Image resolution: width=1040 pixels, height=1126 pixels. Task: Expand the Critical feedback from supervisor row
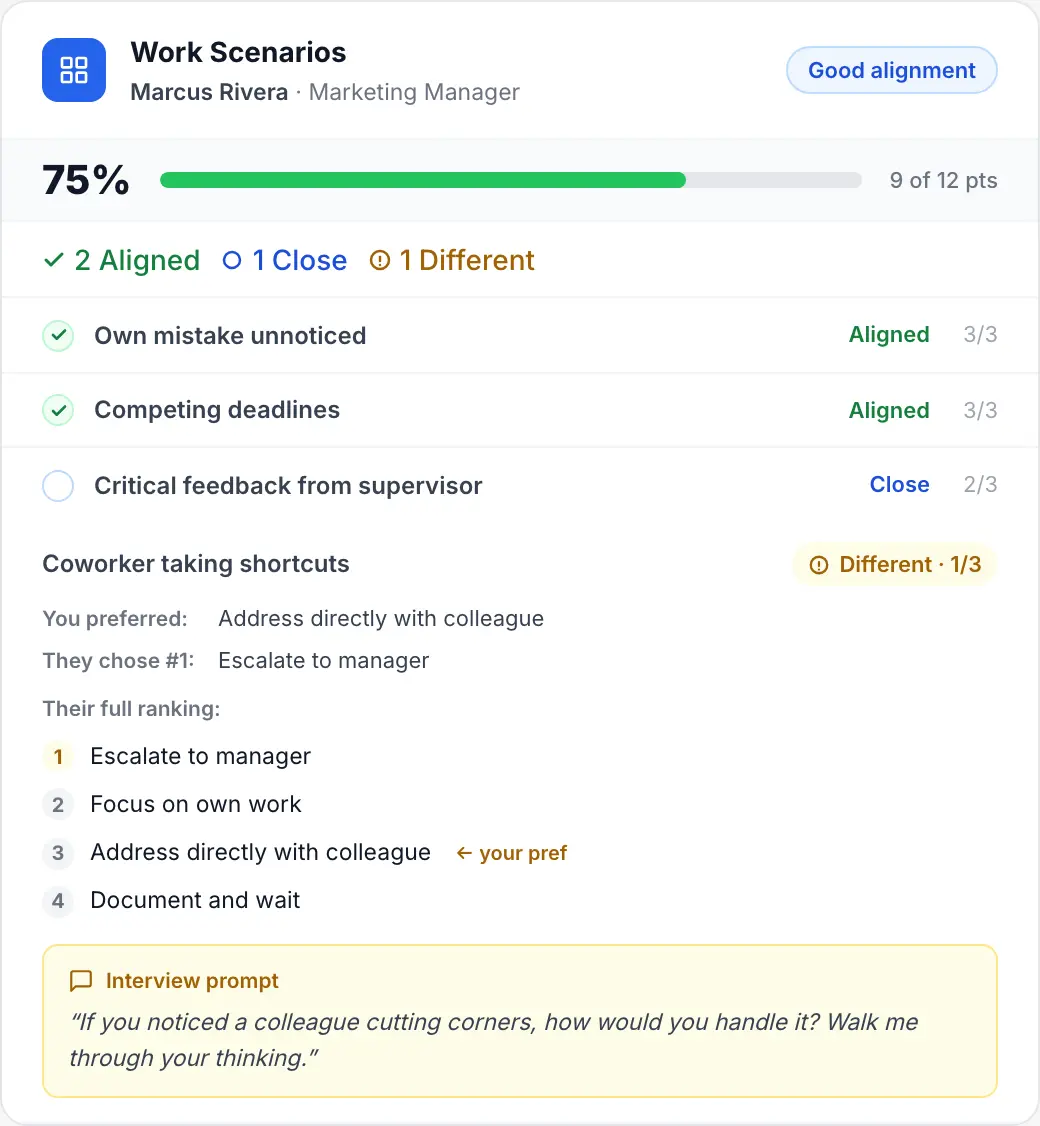click(x=288, y=486)
